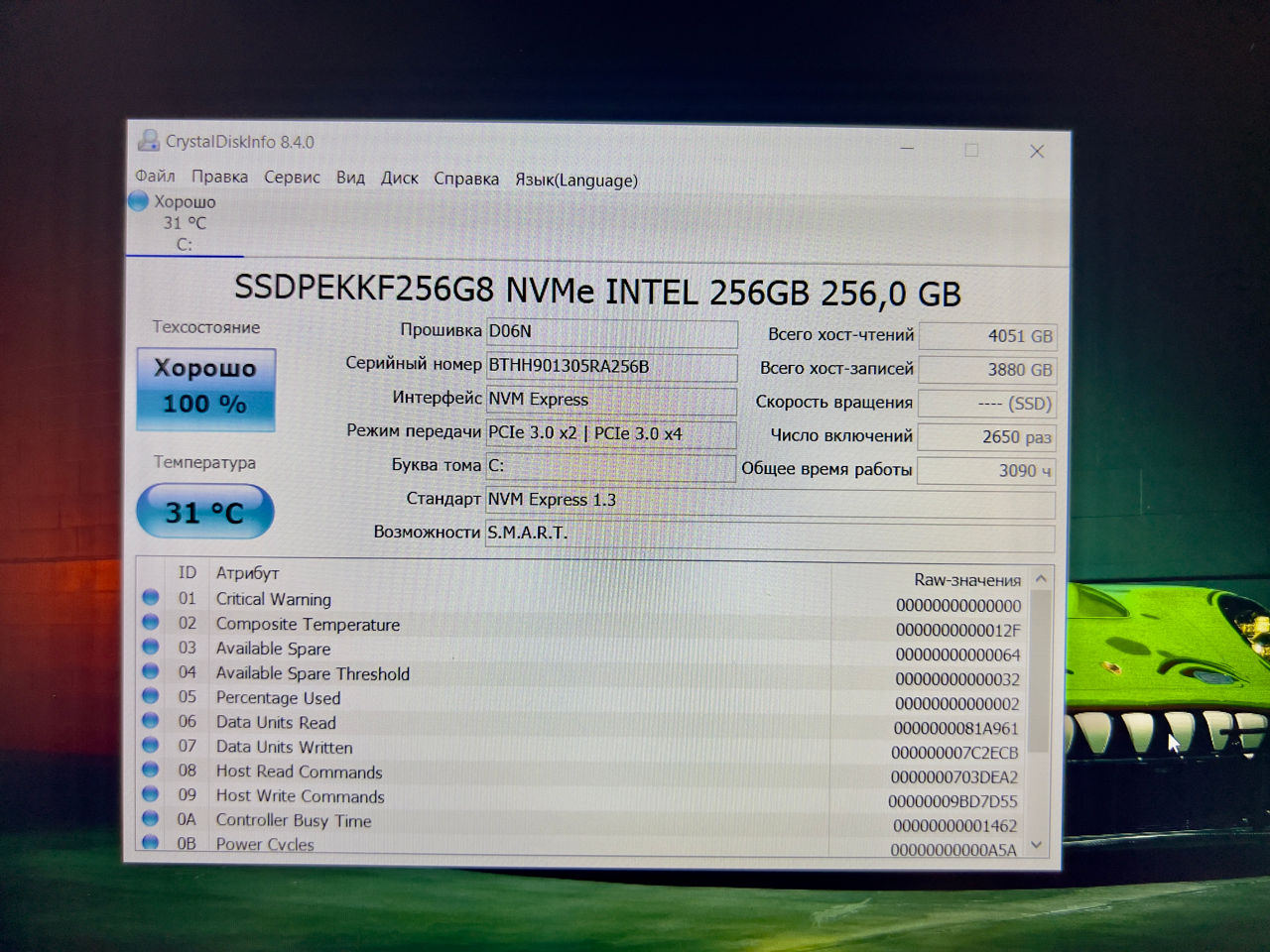Open the Сервис menu

point(292,177)
